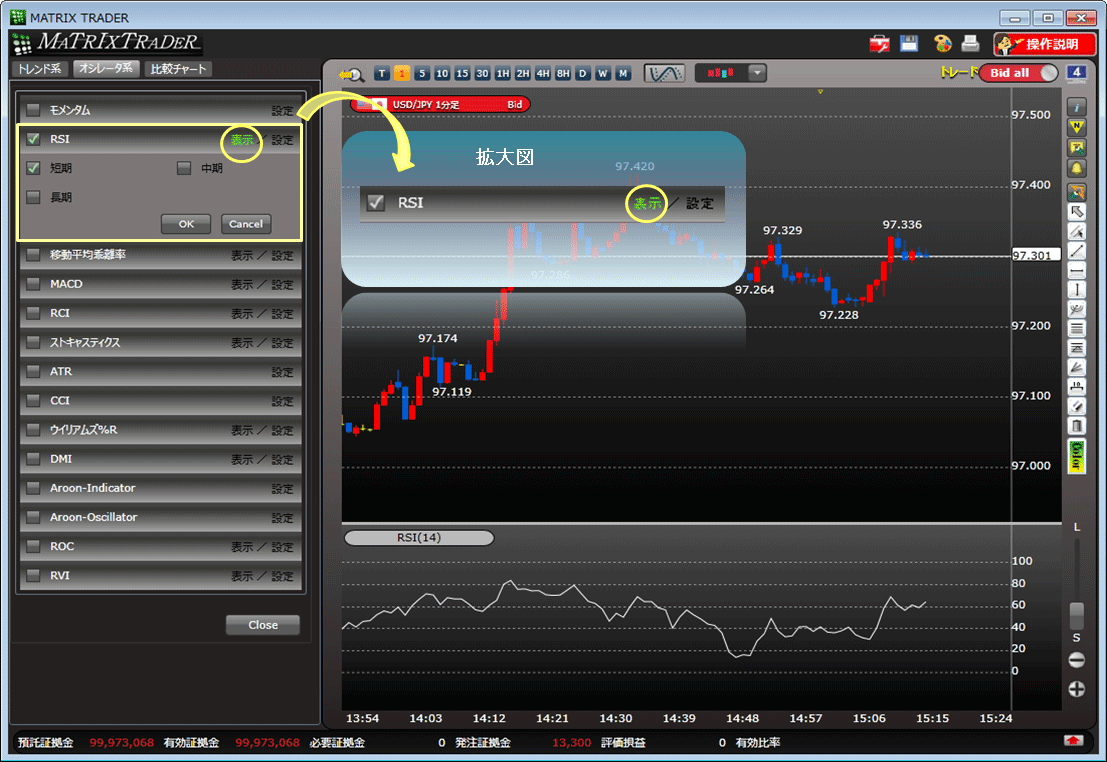Image resolution: width=1107 pixels, height=762 pixels.
Task: Click the yellow N triangle icon
Action: [x=1077, y=127]
